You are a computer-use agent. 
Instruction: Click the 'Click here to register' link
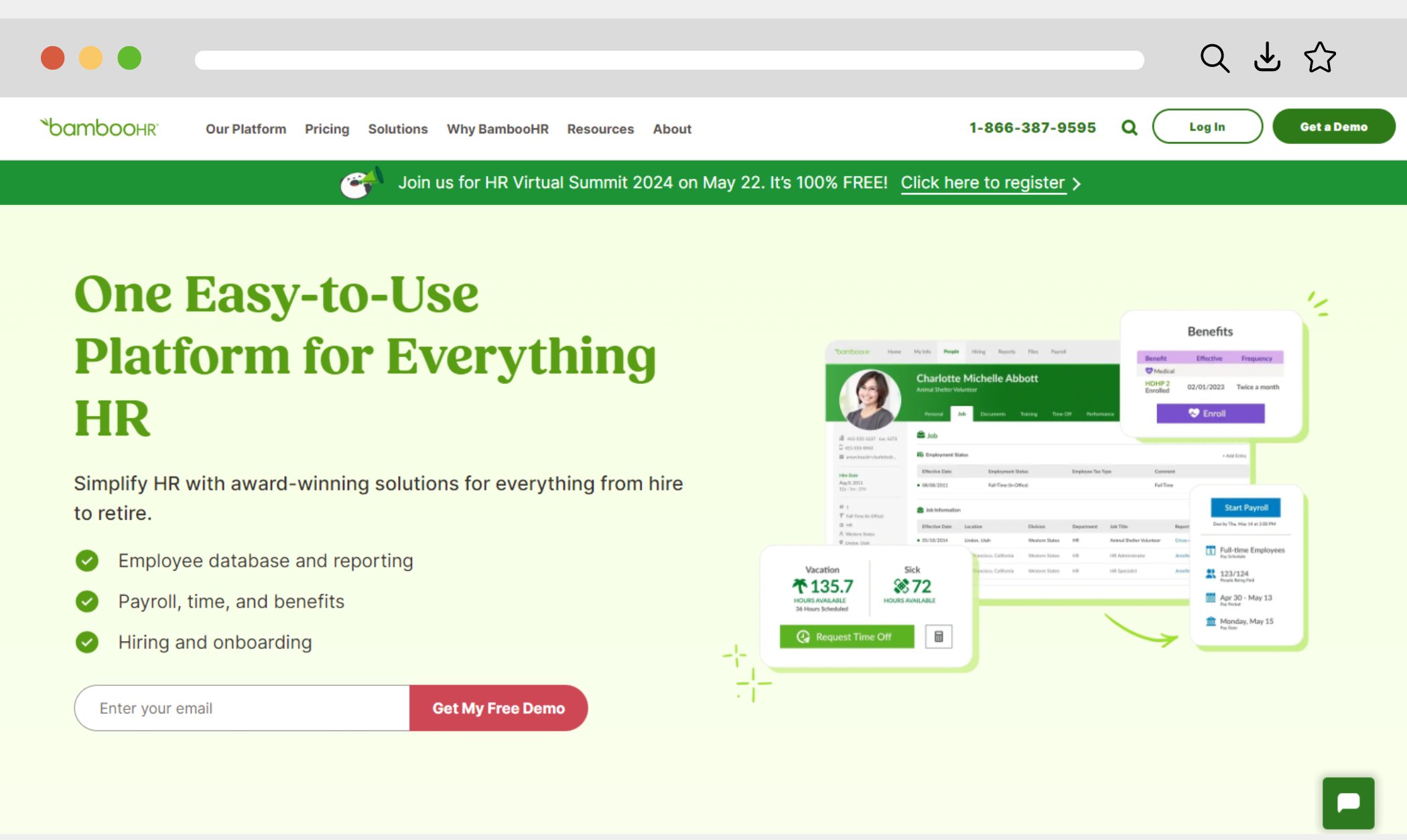coord(982,183)
